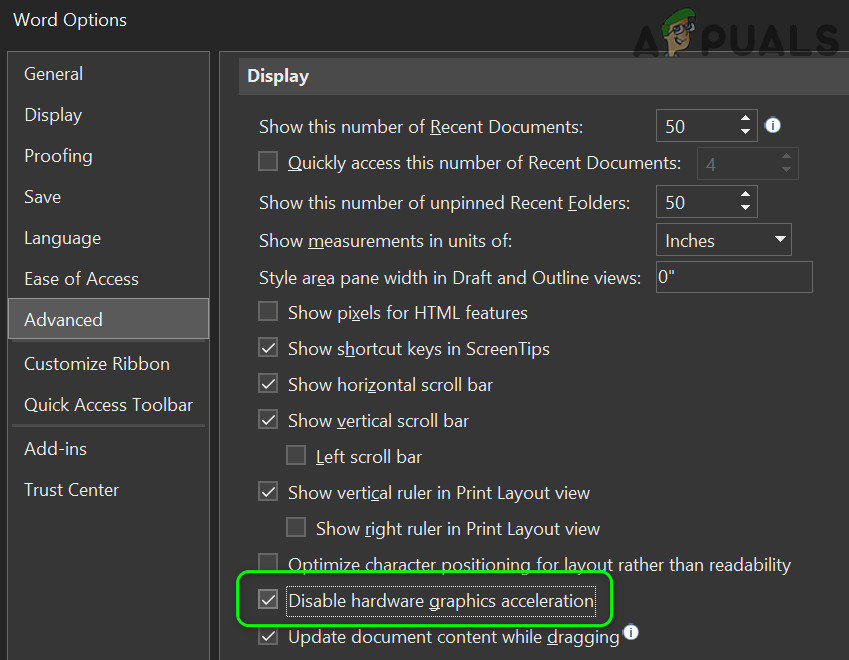849x660 pixels.
Task: Open the Add-ins category
Action: pos(108,449)
